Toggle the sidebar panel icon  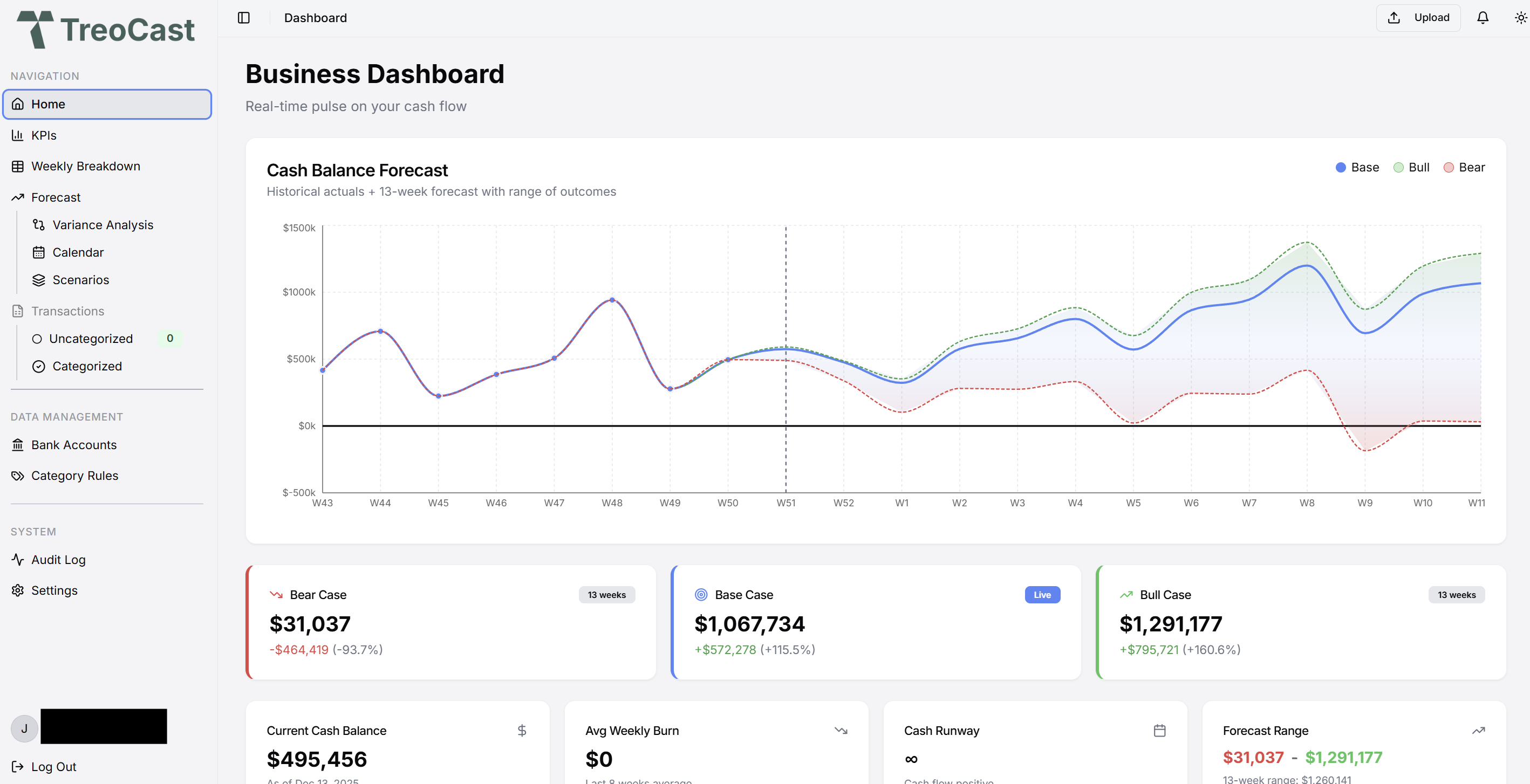point(243,18)
